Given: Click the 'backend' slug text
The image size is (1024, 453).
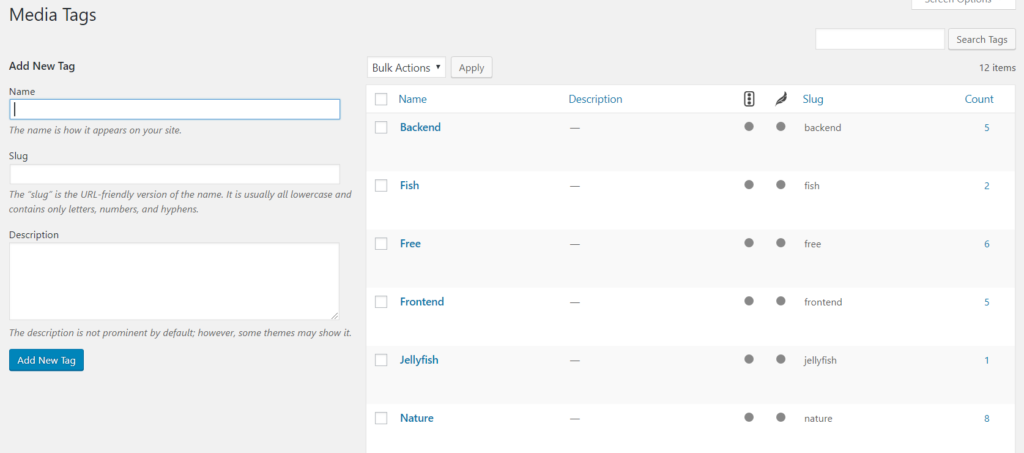Looking at the screenshot, I should (x=822, y=128).
